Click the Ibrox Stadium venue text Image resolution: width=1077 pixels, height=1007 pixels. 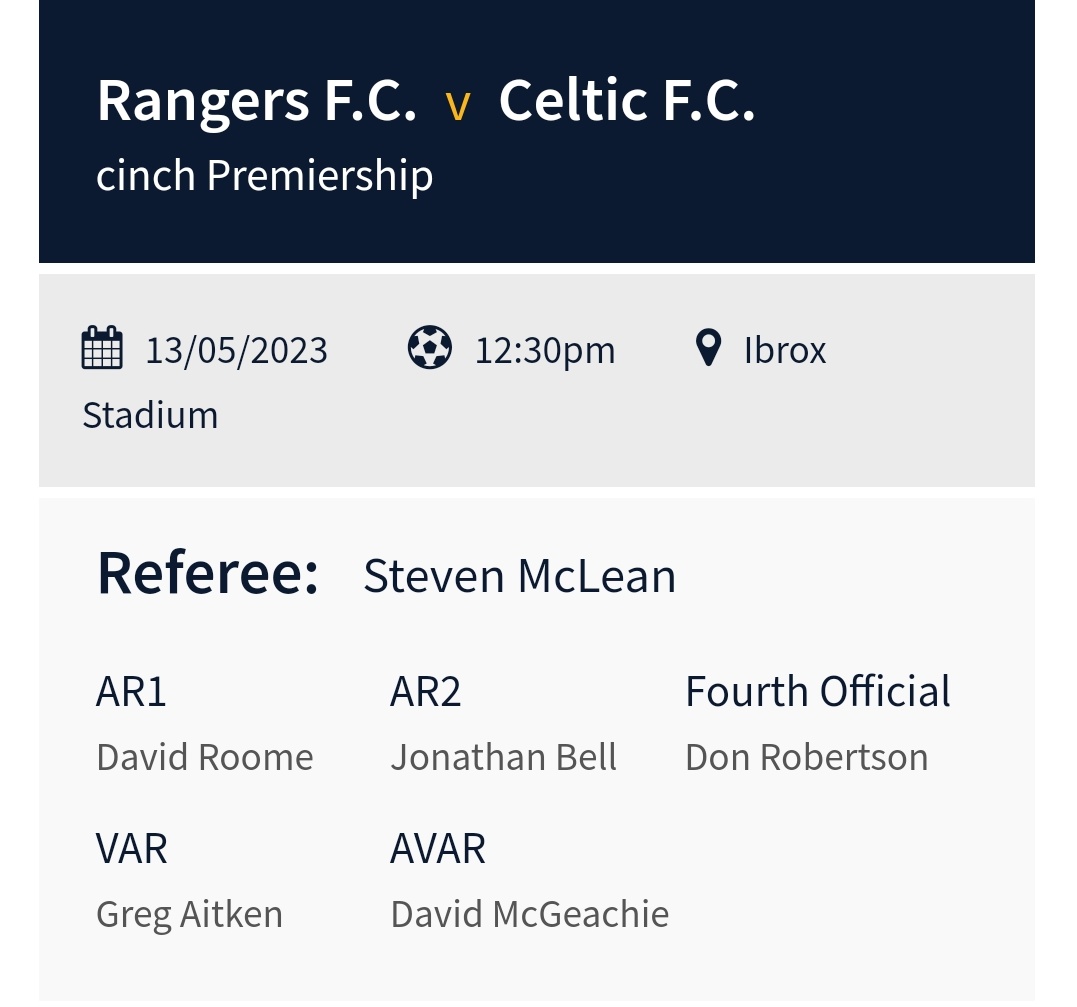[785, 351]
